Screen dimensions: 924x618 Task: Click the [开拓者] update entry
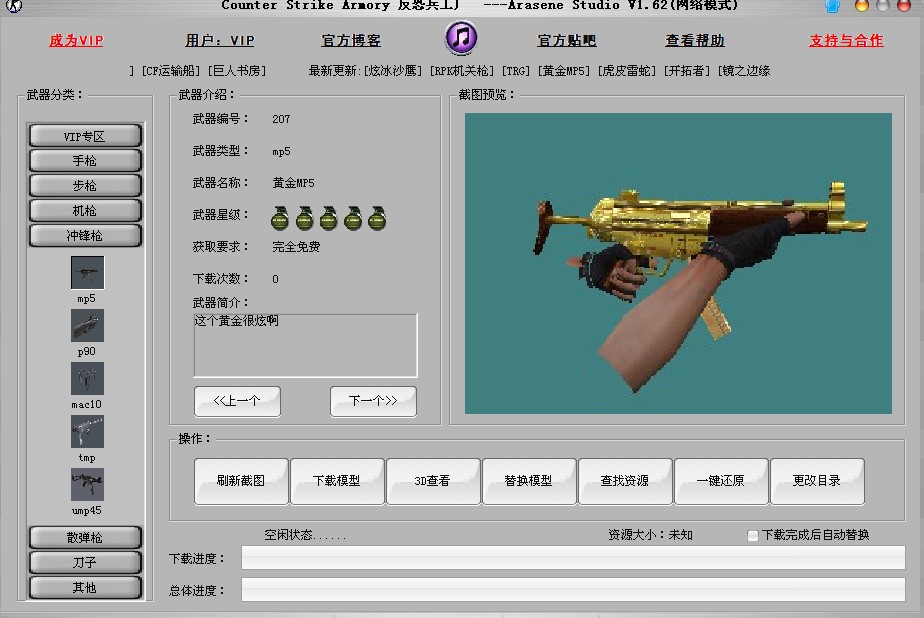tap(687, 71)
